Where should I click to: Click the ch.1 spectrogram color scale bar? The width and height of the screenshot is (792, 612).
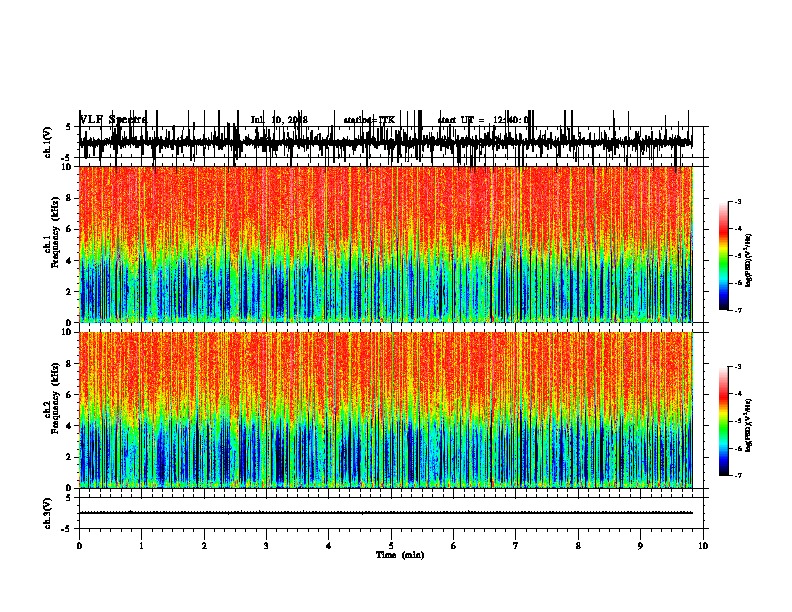[x=724, y=256]
